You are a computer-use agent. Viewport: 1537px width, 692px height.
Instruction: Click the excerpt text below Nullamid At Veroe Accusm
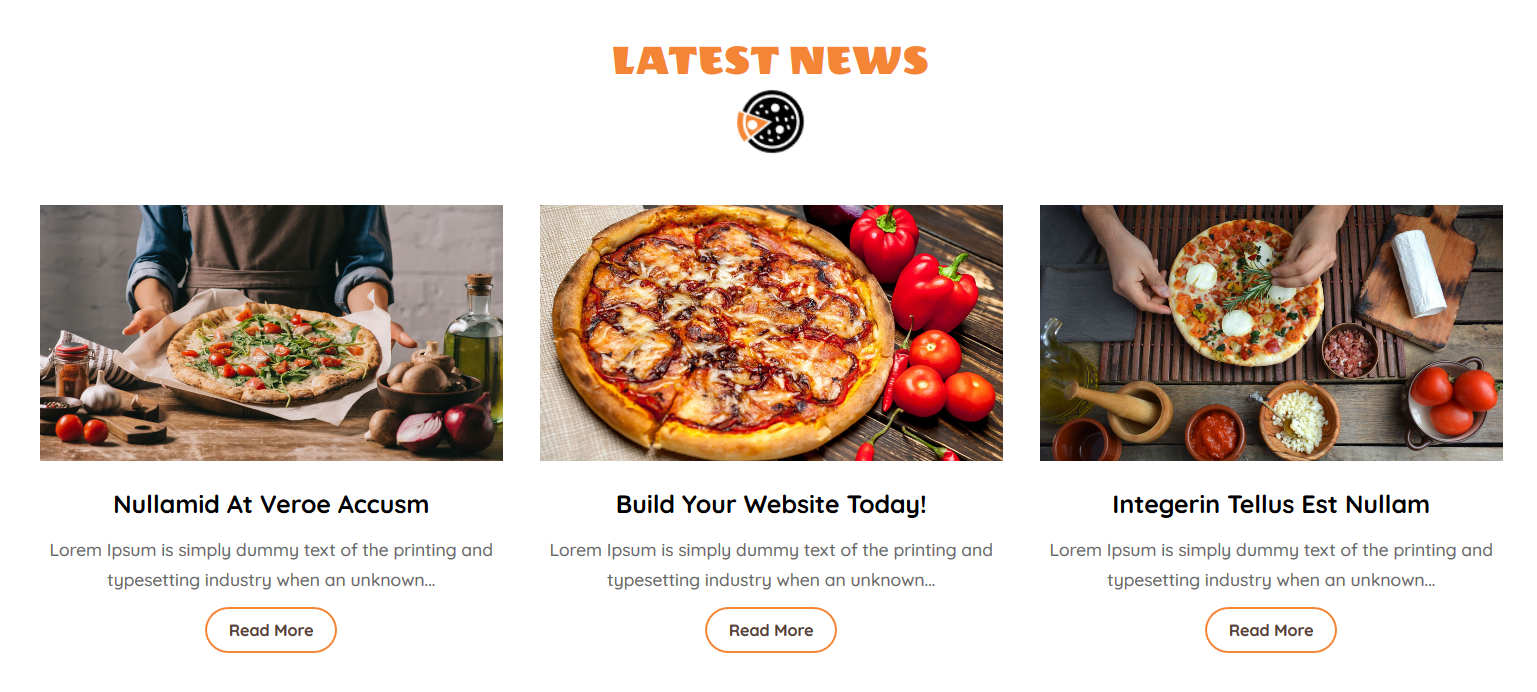[271, 565]
